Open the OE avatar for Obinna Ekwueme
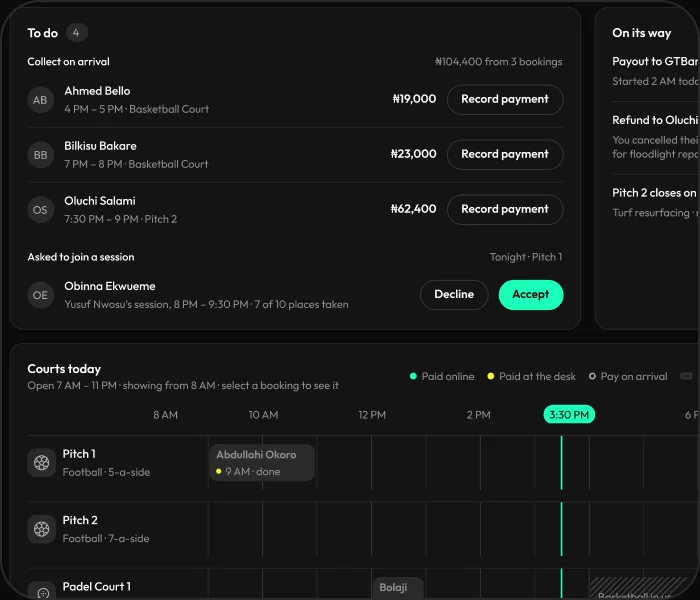Image resolution: width=700 pixels, height=600 pixels. click(40, 295)
